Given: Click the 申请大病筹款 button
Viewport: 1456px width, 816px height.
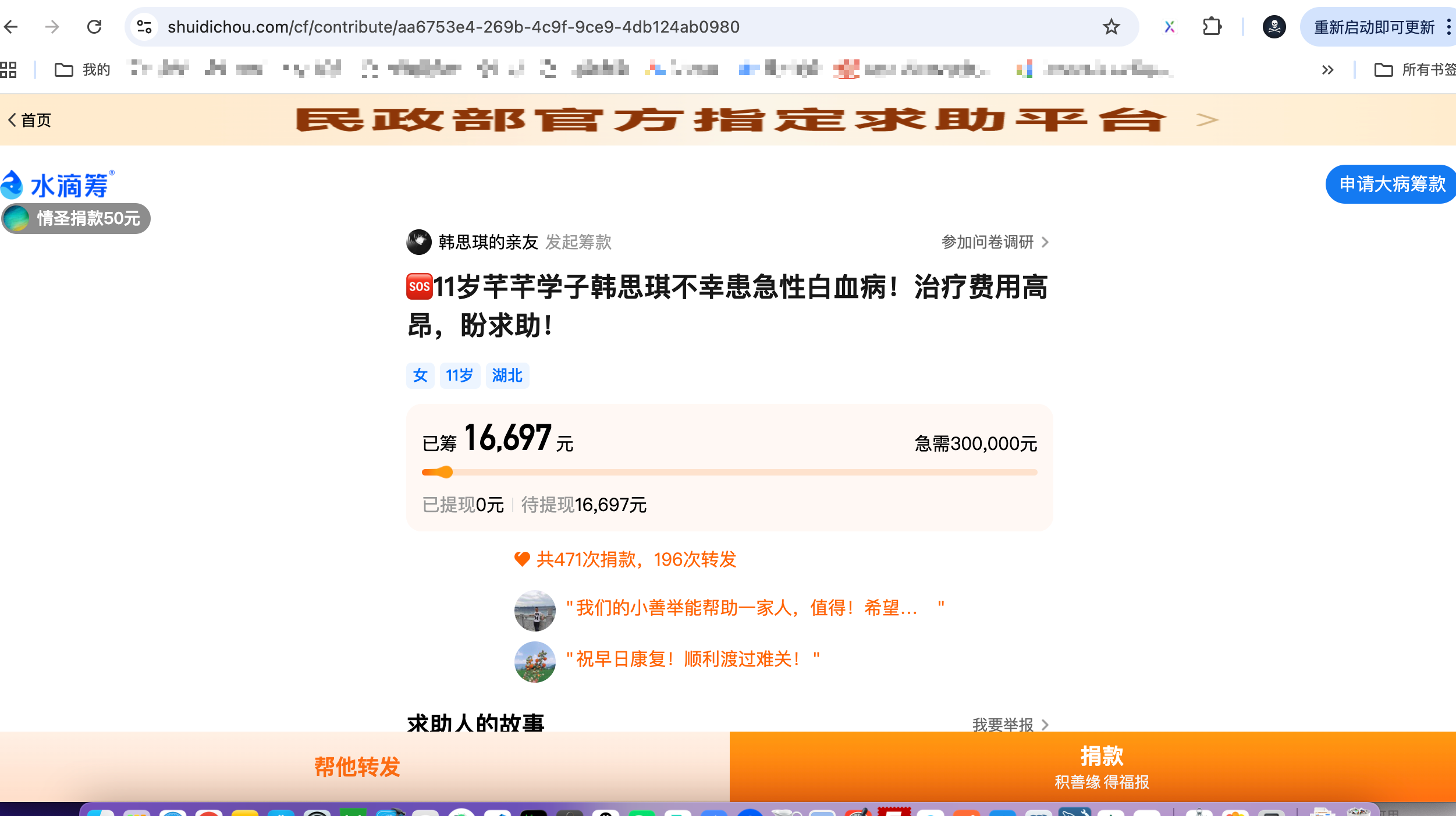Looking at the screenshot, I should tap(1390, 184).
